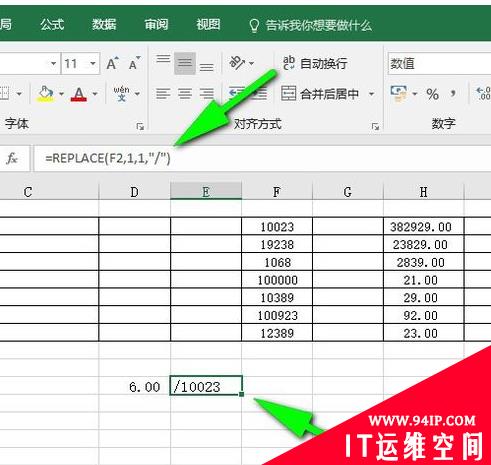The image size is (491, 465).
Task: Select column E header
Action: (206, 191)
